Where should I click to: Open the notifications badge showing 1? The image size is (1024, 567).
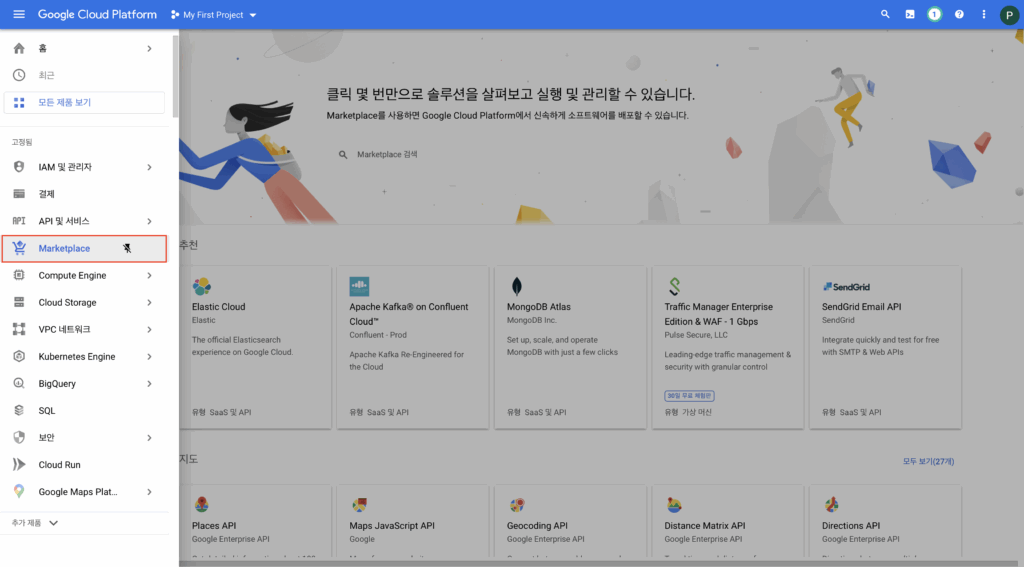[x=935, y=14]
